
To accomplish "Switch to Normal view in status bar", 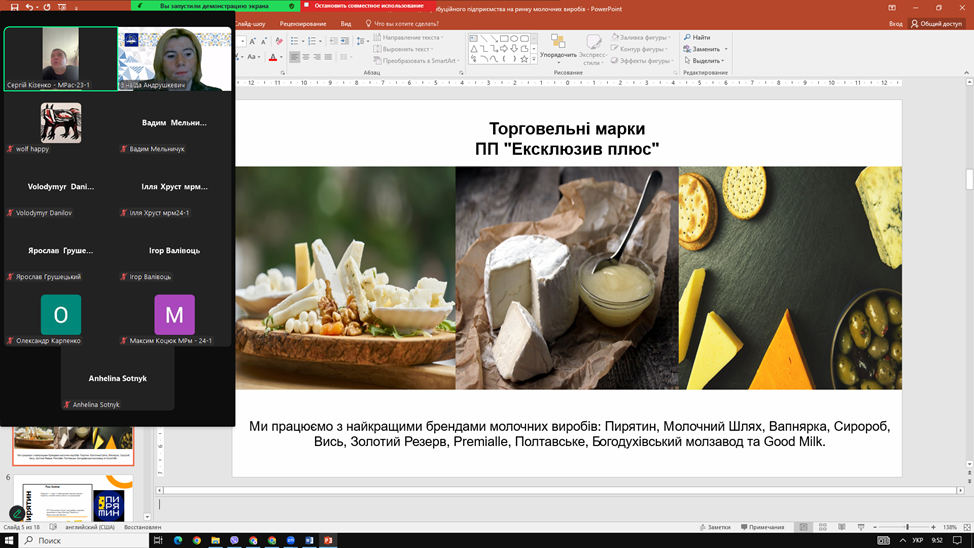I will 803,527.
